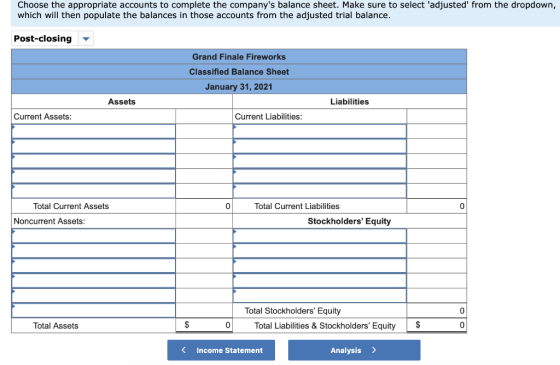Click the Current Liabilities: label
Screen dimensions: 560x365
pyautogui.click(x=269, y=117)
